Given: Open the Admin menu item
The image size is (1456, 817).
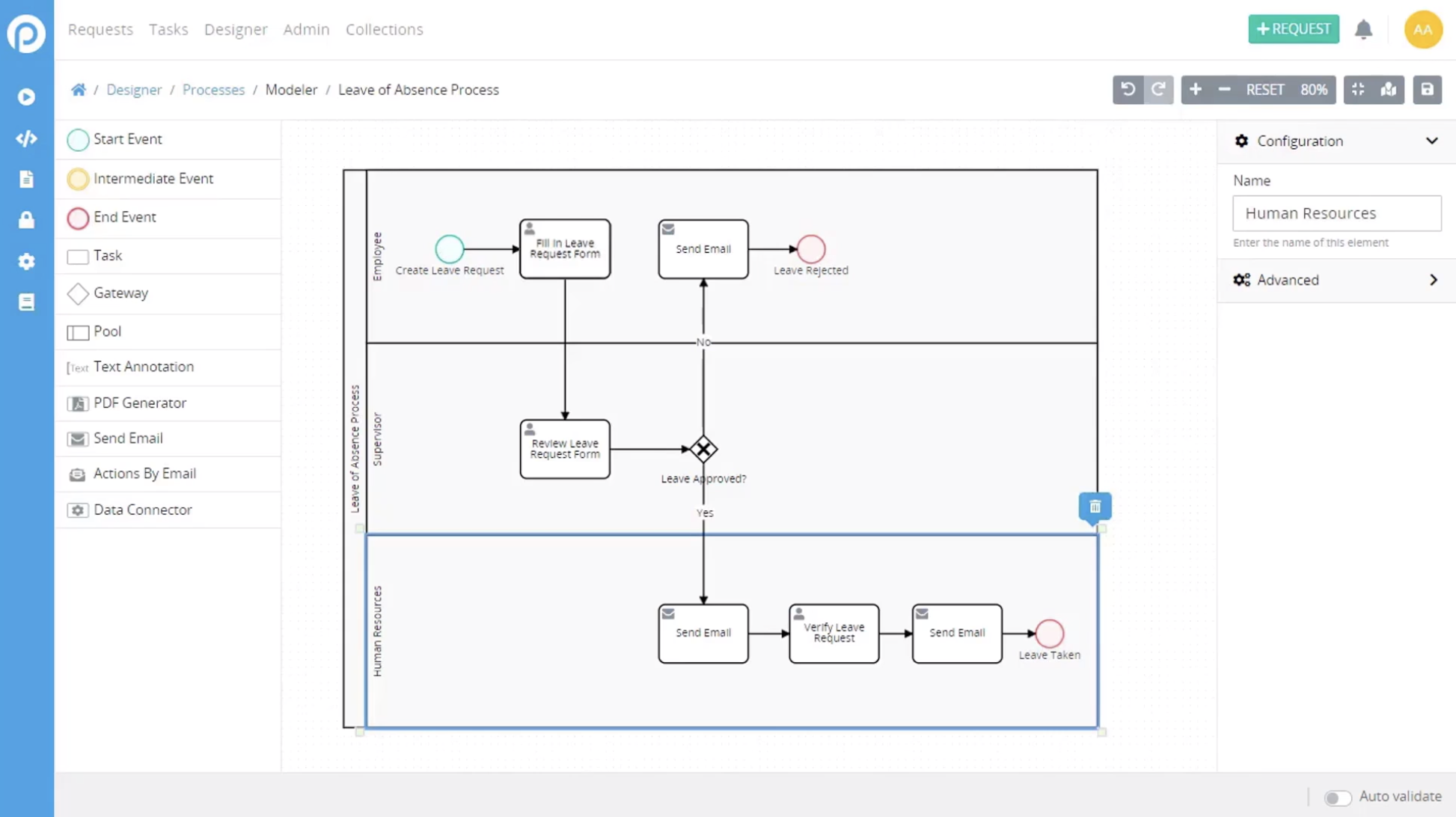Looking at the screenshot, I should point(306,29).
